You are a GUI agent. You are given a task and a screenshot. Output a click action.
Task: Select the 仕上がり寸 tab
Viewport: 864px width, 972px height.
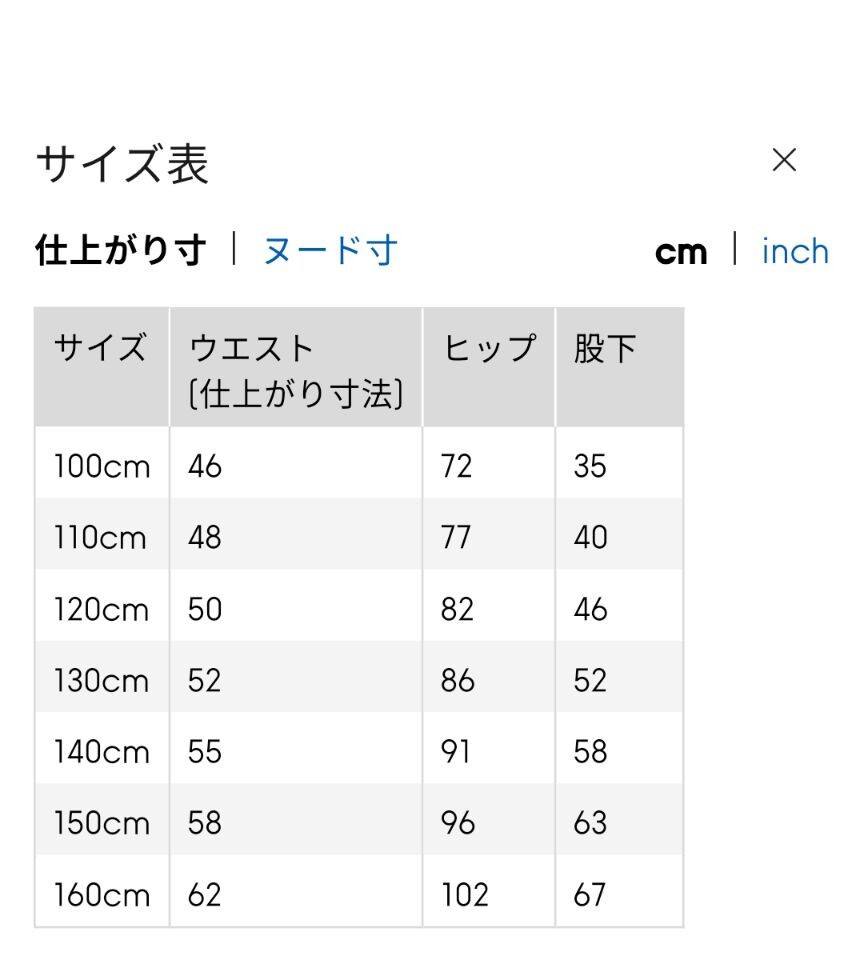(x=120, y=250)
